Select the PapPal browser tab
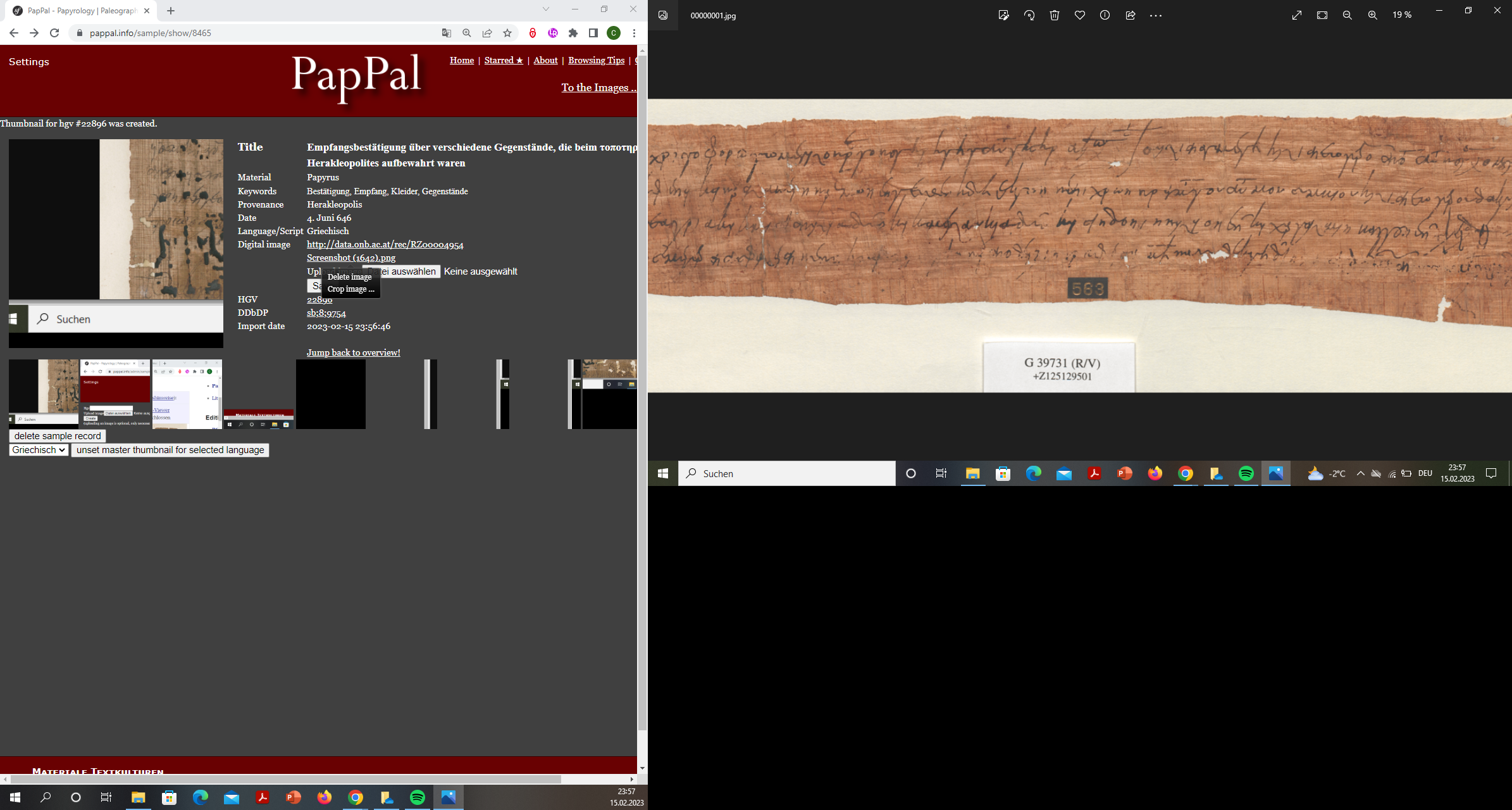The image size is (1512, 810). 82,11
